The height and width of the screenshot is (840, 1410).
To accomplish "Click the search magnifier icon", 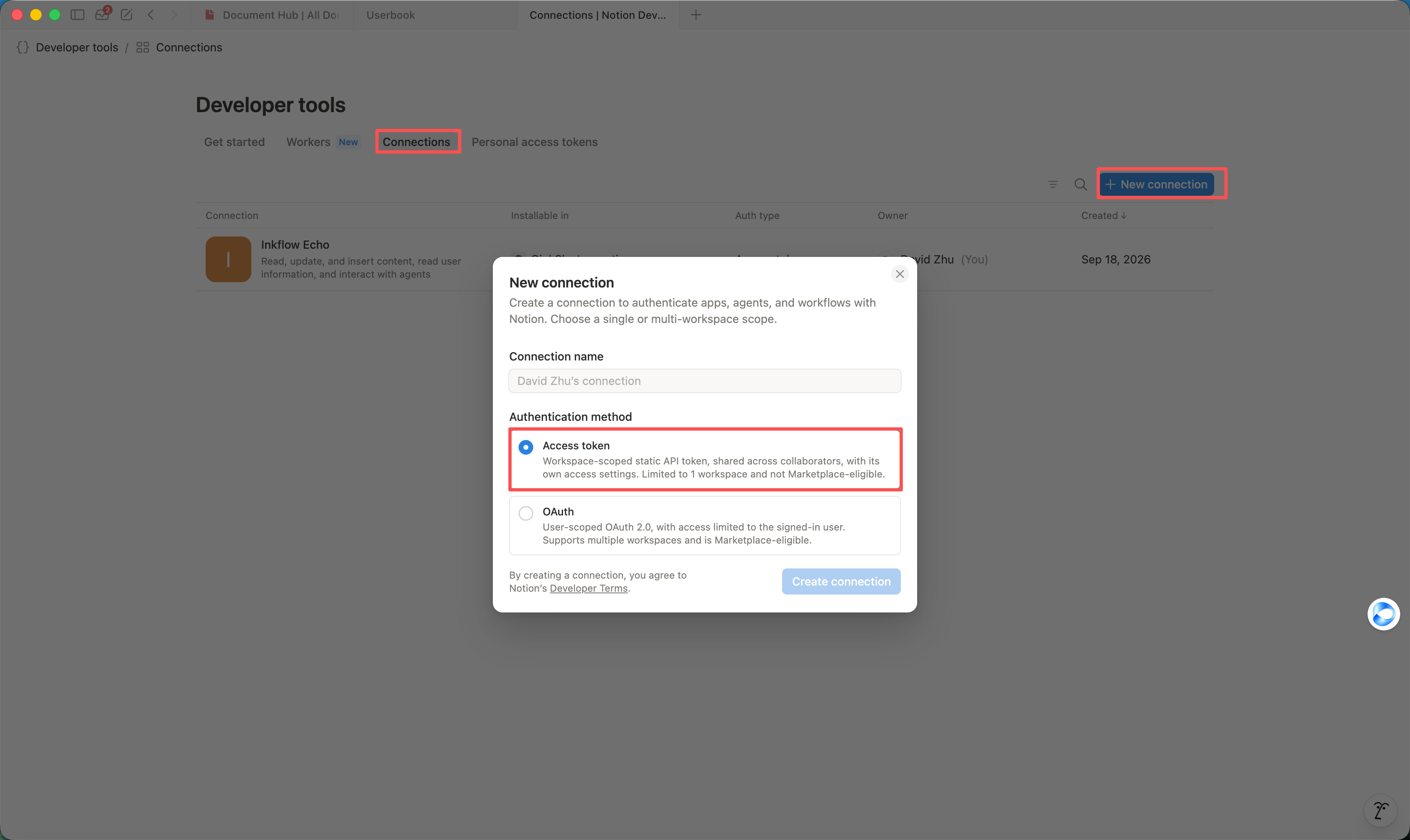I will [1080, 185].
